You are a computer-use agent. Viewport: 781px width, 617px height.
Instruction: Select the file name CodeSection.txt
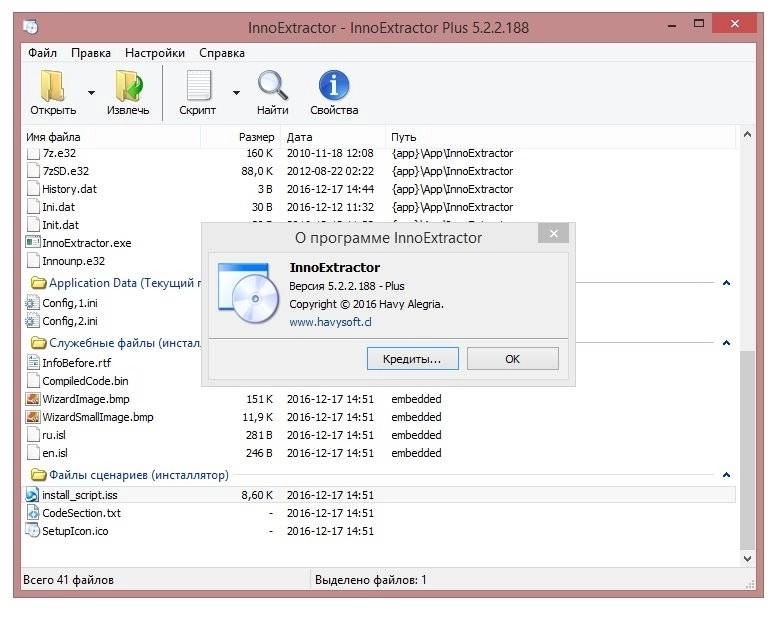[81, 513]
